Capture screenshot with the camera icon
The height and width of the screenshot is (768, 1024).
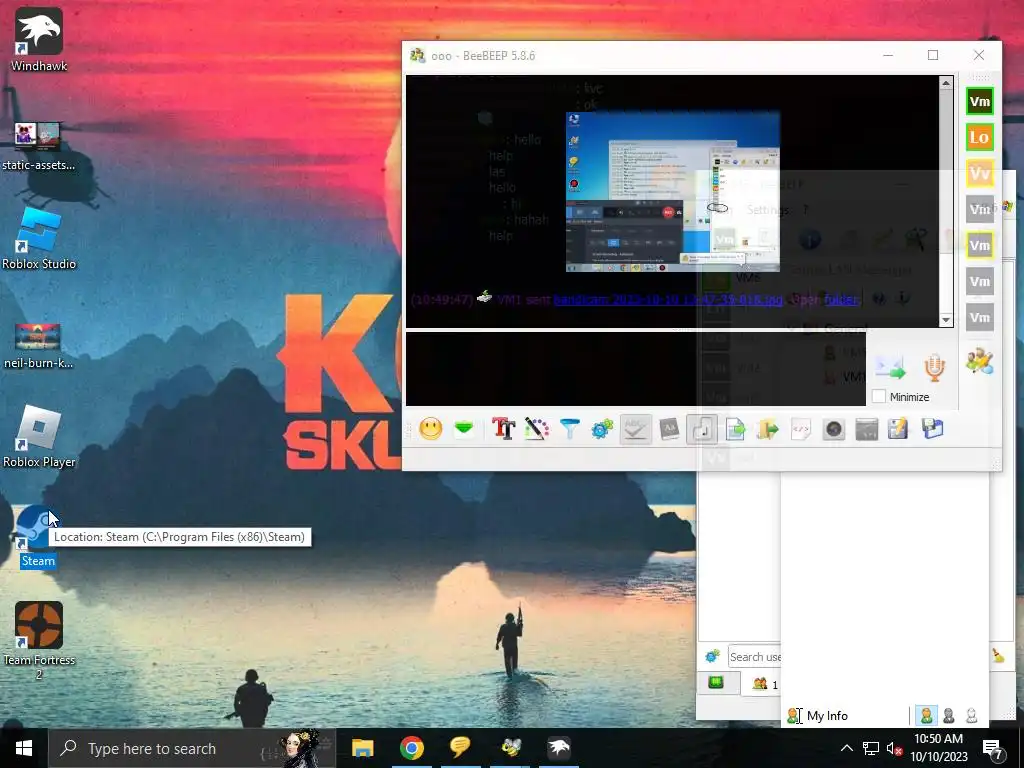(x=834, y=429)
